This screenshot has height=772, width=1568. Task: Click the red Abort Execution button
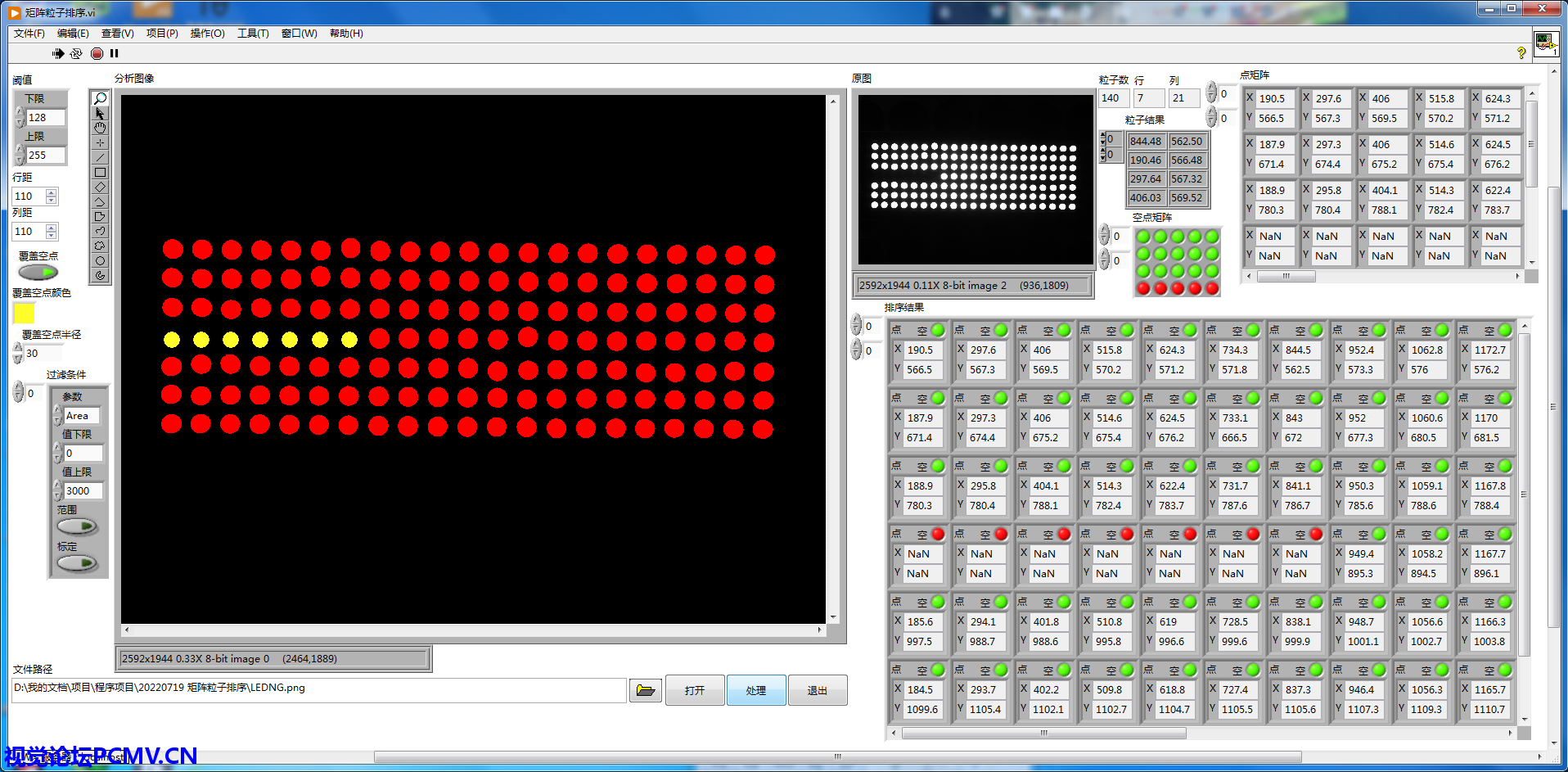coord(97,54)
